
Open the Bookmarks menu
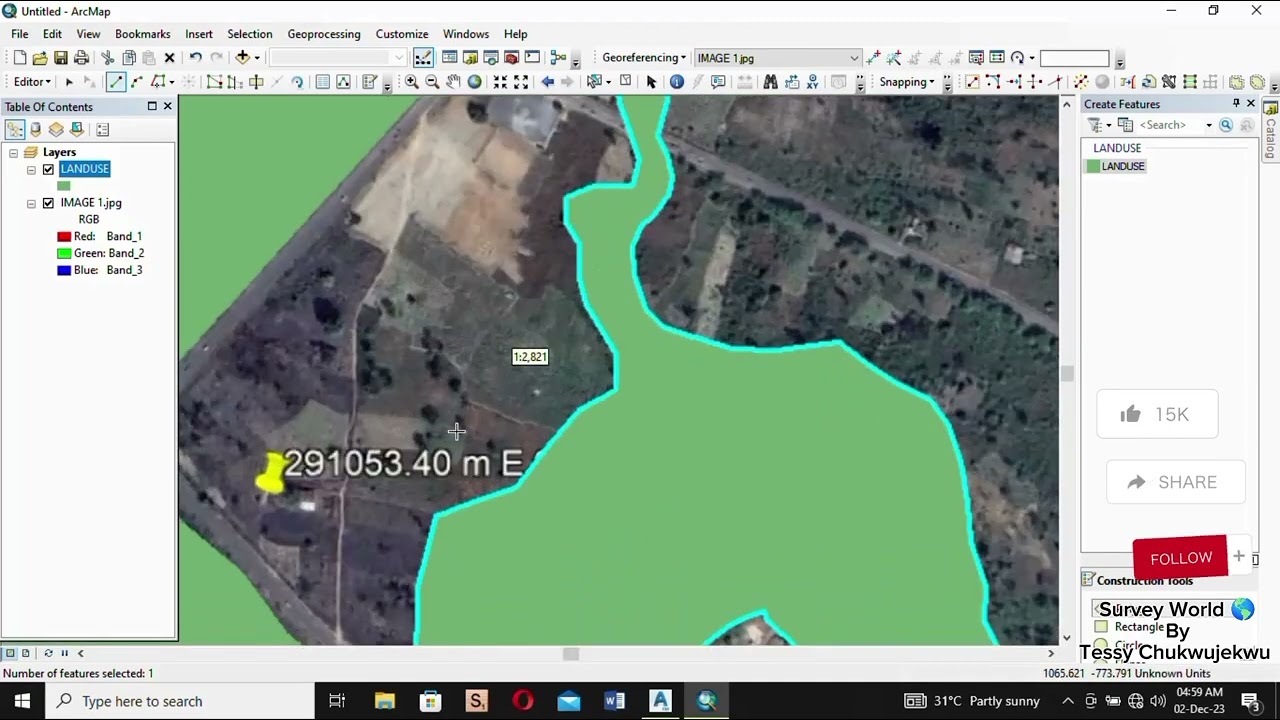click(143, 34)
